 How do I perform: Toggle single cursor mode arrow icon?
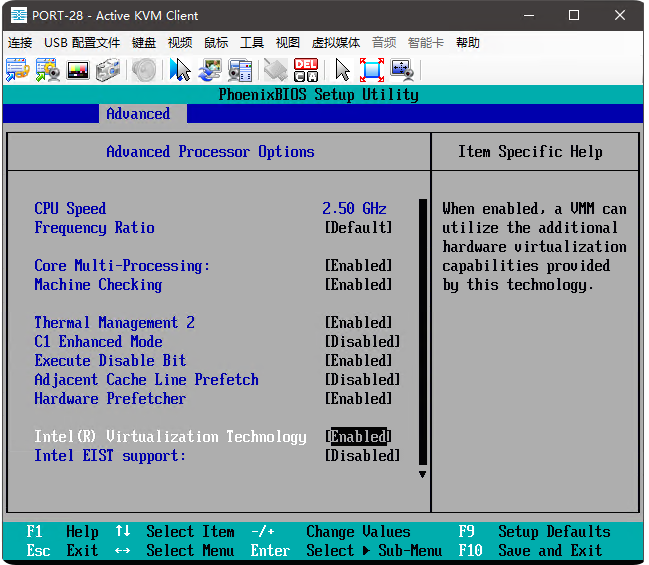click(x=342, y=70)
